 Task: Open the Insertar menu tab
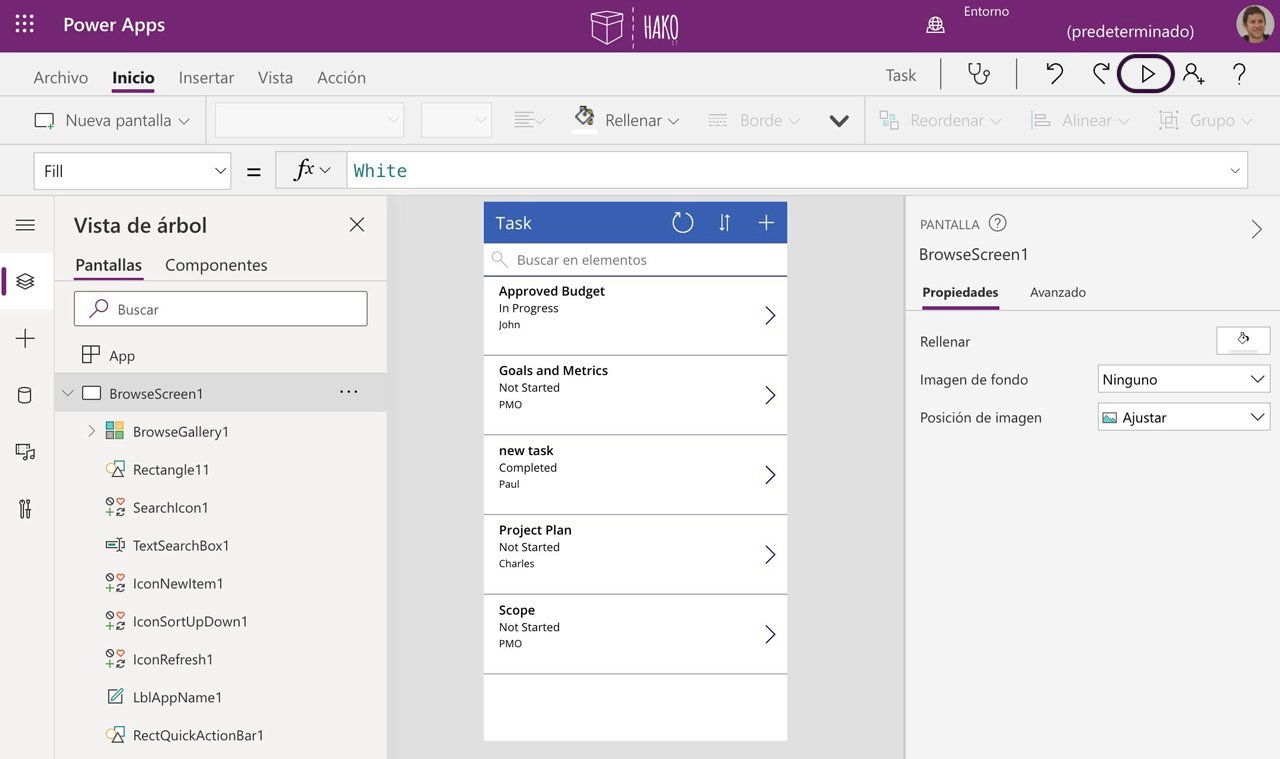pos(206,77)
